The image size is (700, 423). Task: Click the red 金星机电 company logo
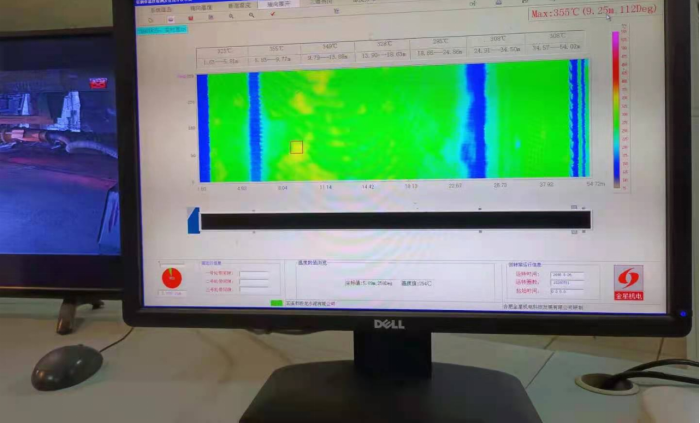628,280
